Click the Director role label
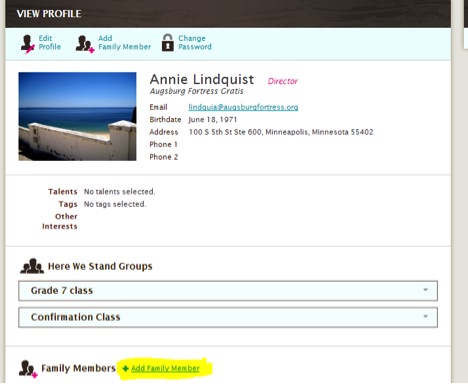 coord(283,81)
